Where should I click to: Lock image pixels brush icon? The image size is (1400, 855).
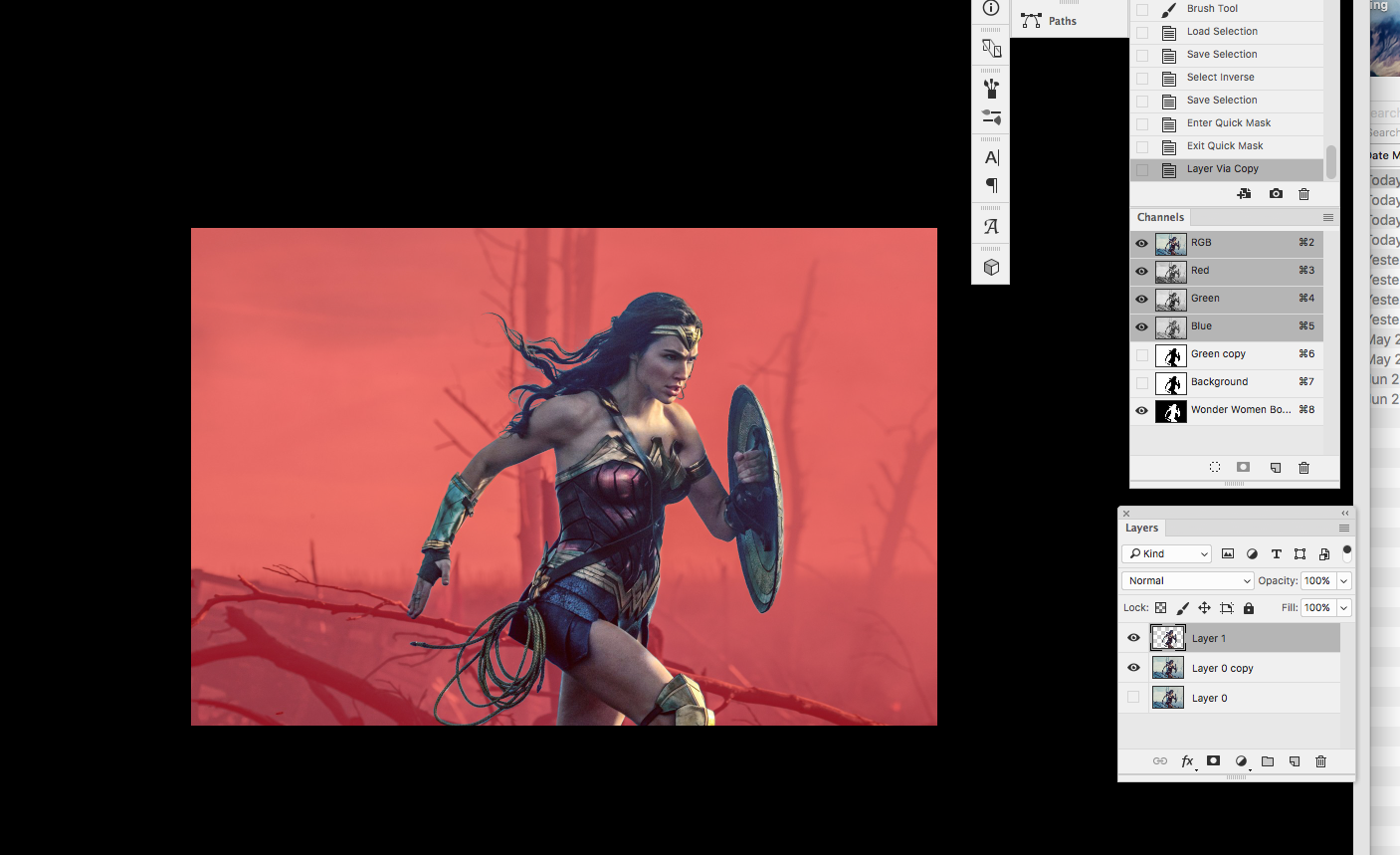click(1182, 607)
